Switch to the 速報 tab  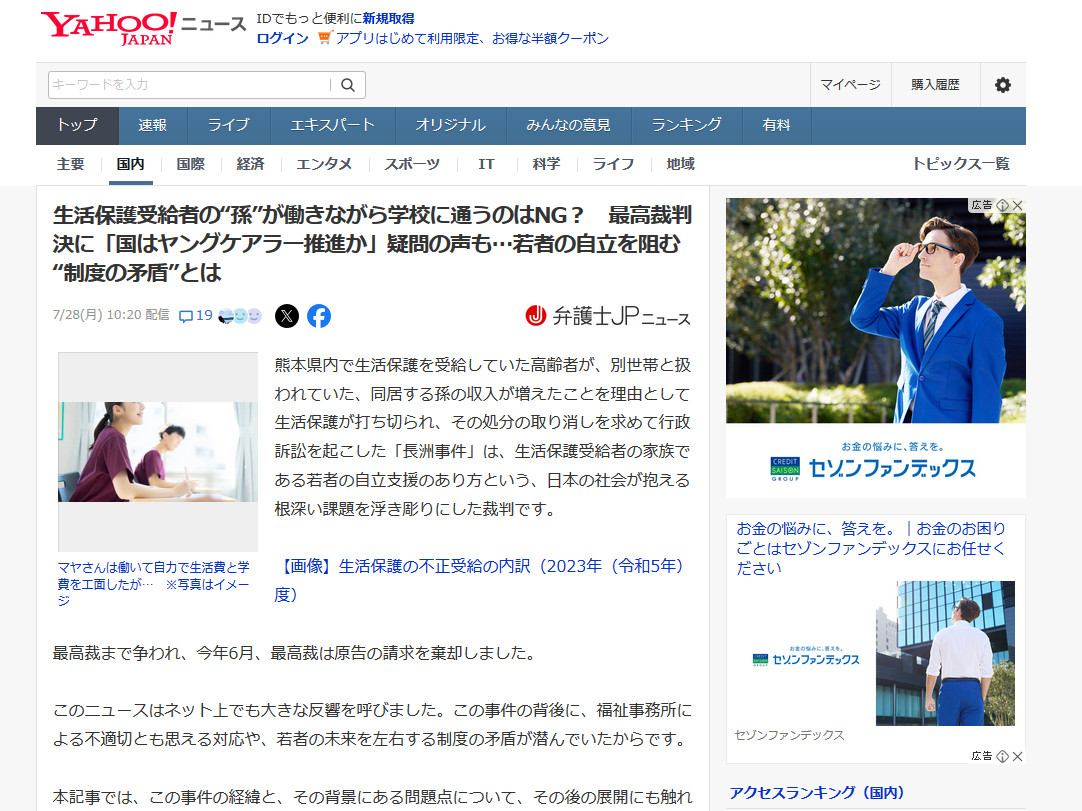pyautogui.click(x=152, y=125)
